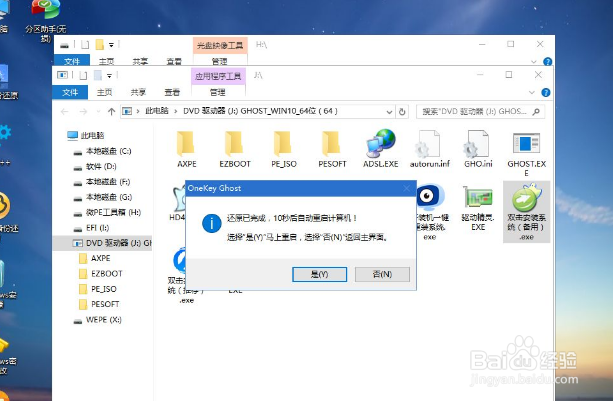Expand ribbon chevron in H:\ window
The image size is (614, 401).
(534, 61)
